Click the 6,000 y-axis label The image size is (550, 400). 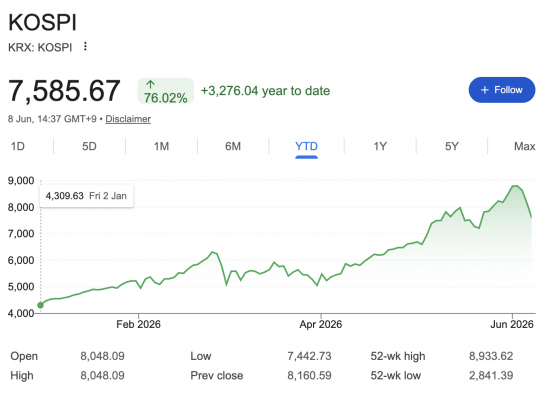pos(21,260)
